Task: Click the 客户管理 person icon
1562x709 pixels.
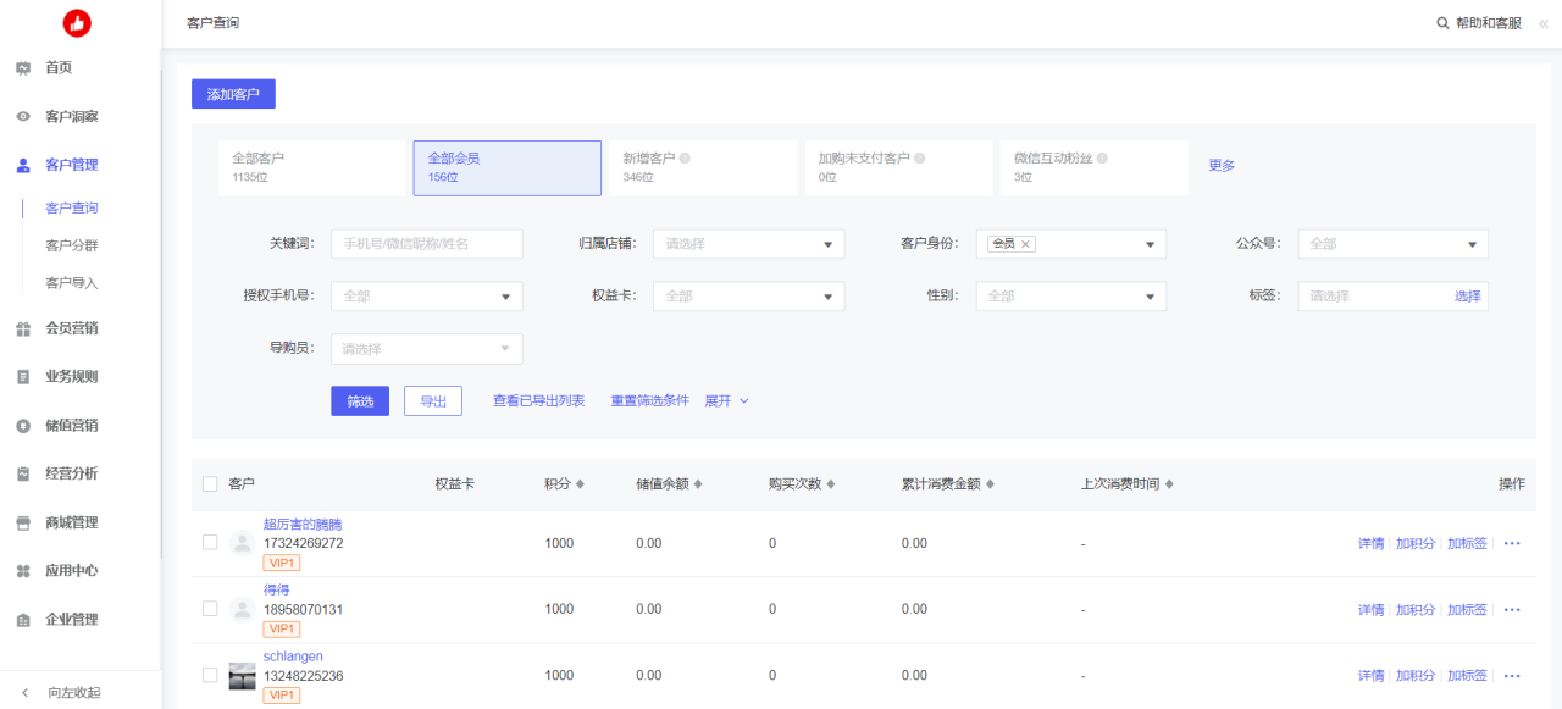Action: coord(24,165)
